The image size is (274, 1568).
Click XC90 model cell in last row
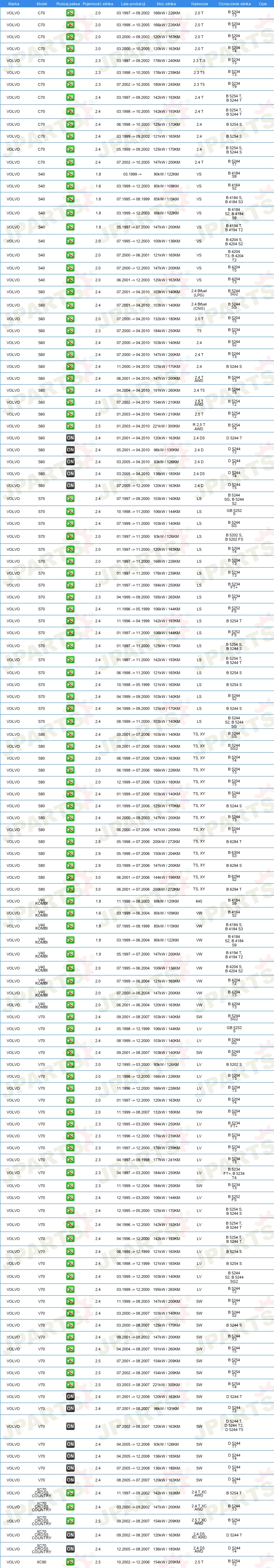tap(41, 1562)
